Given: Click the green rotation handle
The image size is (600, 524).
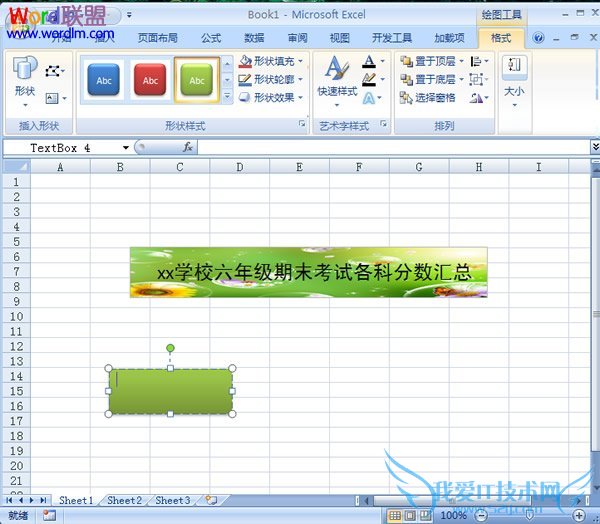Looking at the screenshot, I should tap(170, 348).
